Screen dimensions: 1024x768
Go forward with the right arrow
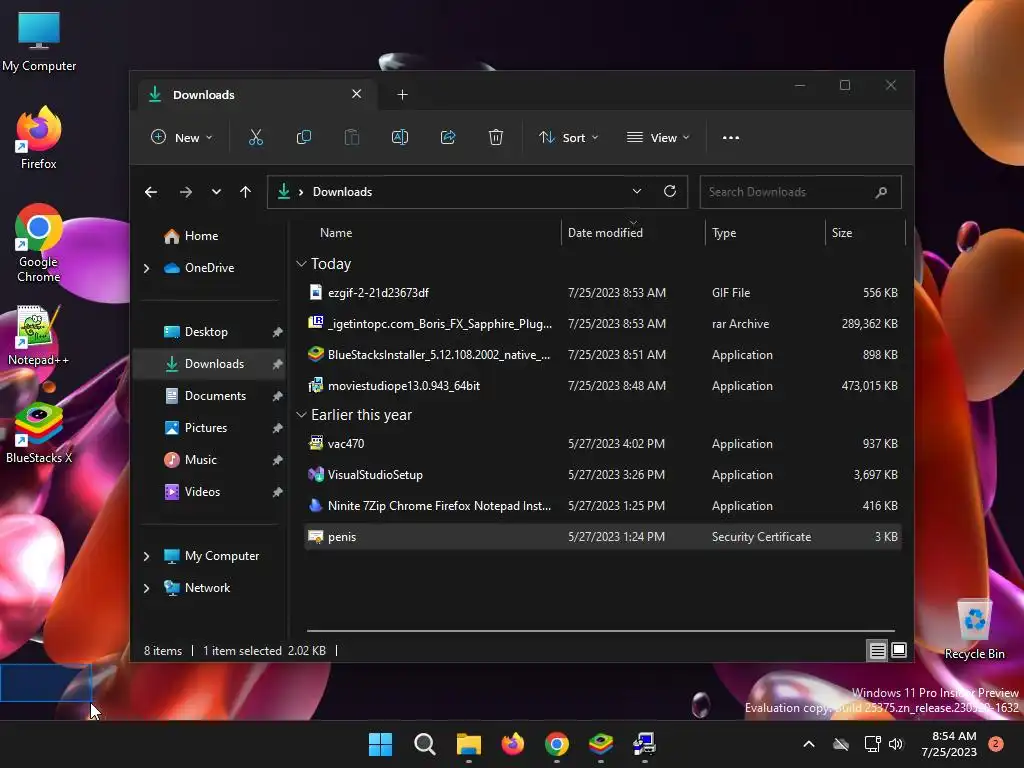point(185,192)
